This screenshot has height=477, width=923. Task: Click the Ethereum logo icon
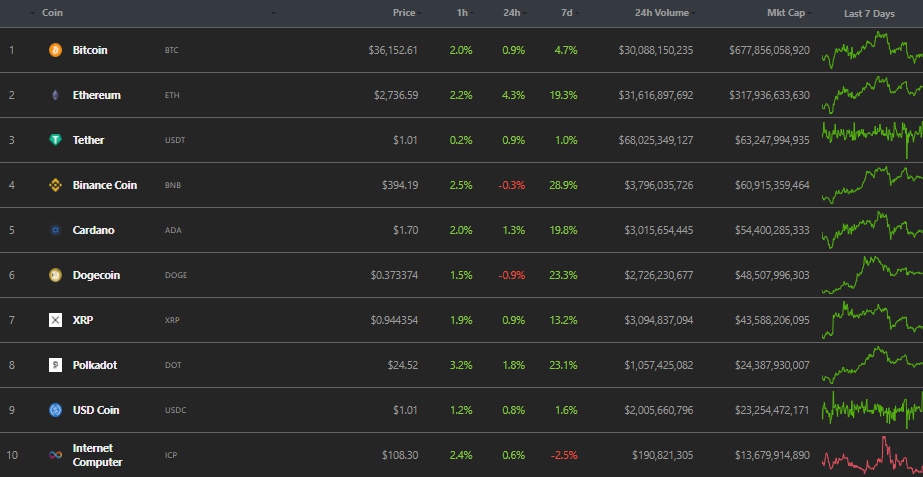pyautogui.click(x=55, y=95)
